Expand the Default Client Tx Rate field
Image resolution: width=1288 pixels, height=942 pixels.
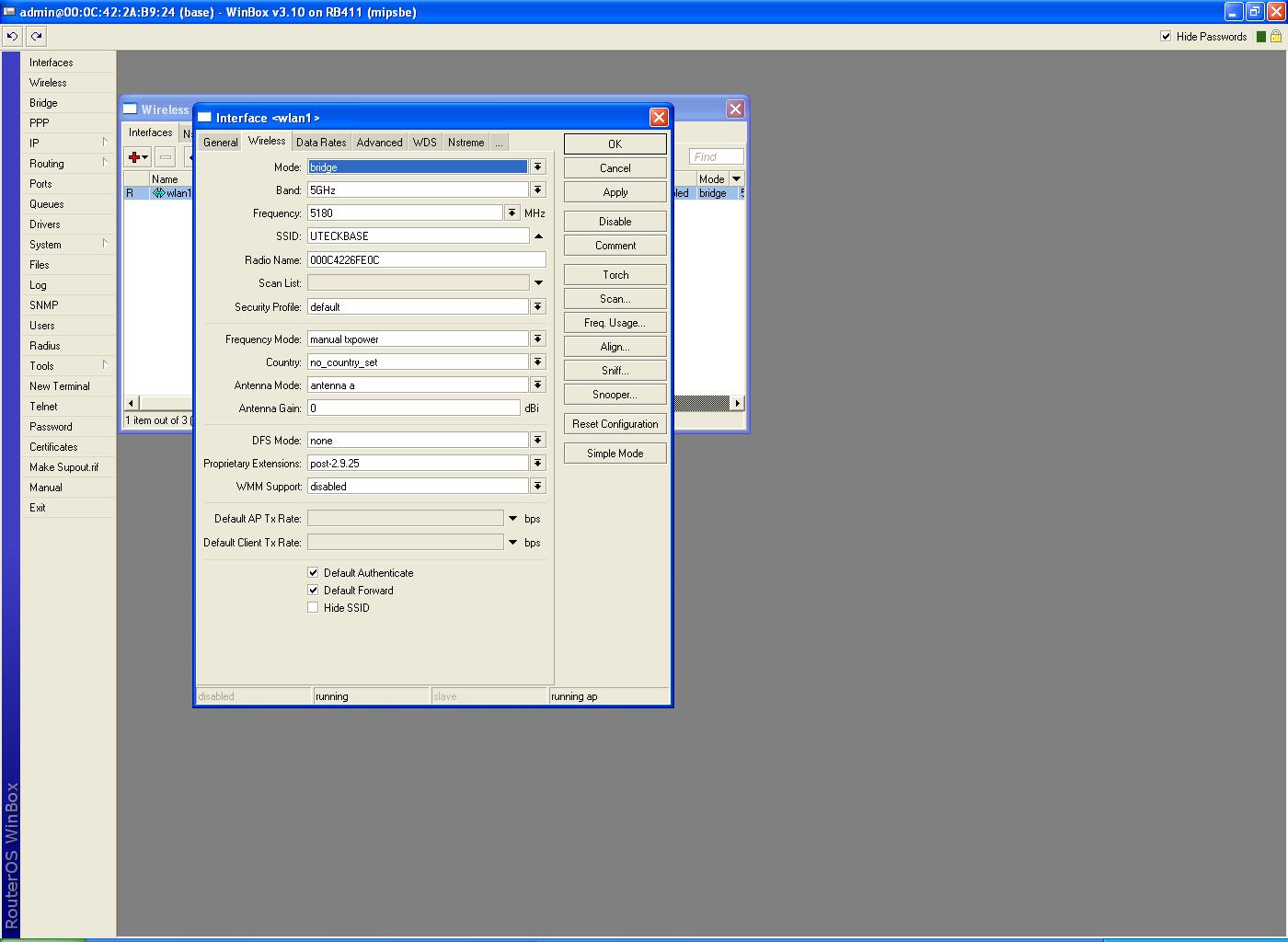[512, 543]
